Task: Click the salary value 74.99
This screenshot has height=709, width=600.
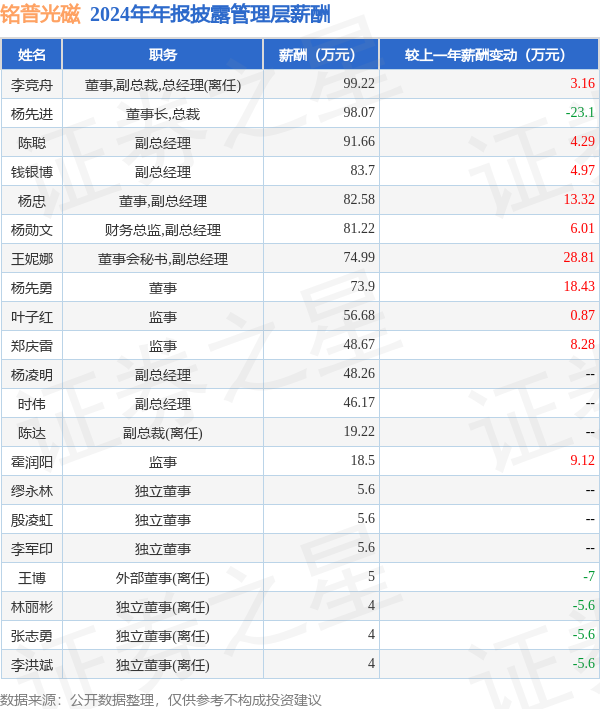Action: tap(359, 257)
